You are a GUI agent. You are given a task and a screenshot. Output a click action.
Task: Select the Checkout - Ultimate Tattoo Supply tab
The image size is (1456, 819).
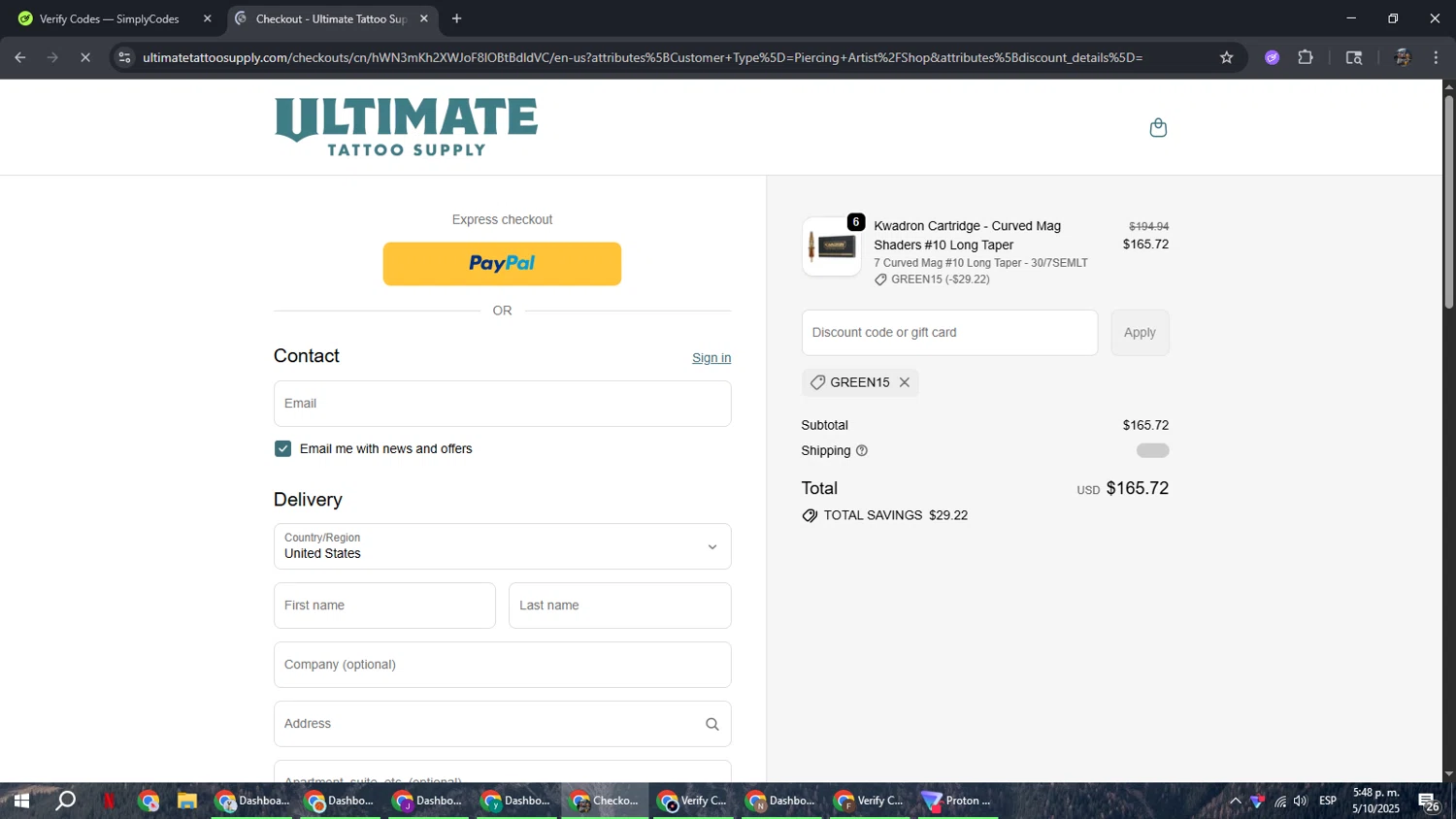[x=330, y=18]
